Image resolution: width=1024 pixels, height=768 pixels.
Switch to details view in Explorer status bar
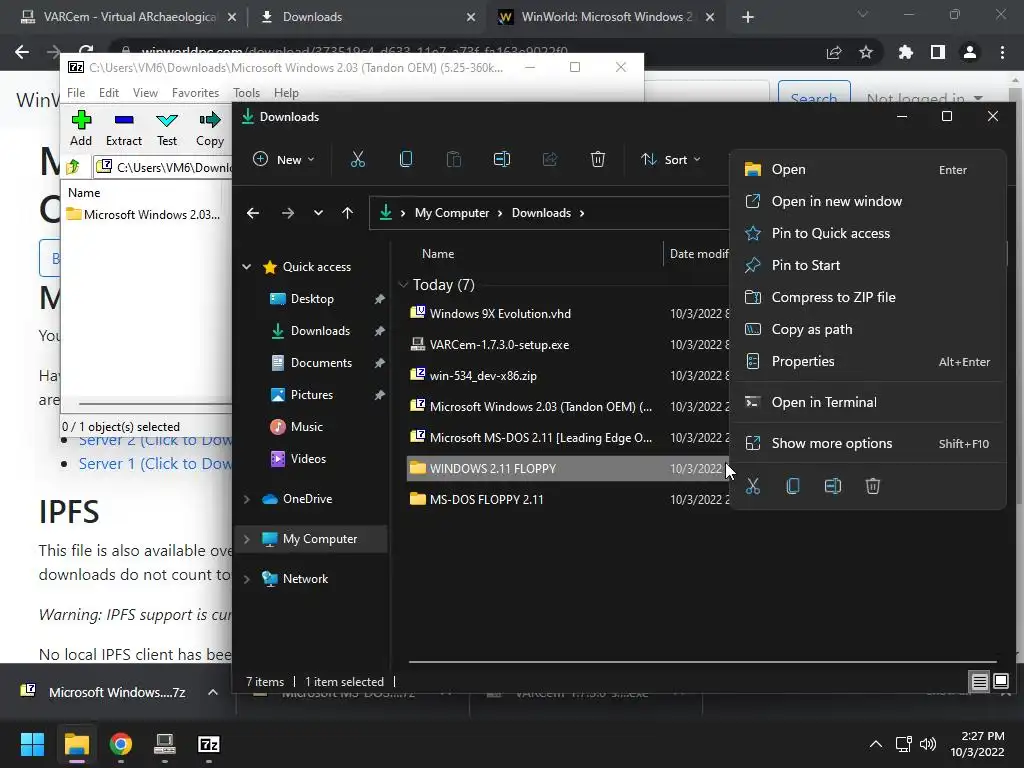coord(980,682)
